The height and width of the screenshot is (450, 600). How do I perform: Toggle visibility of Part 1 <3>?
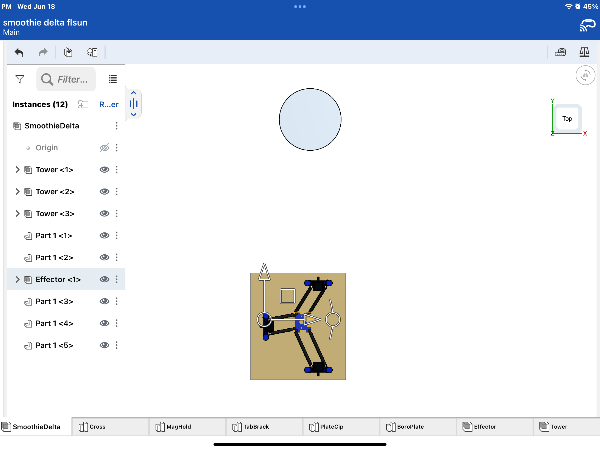(104, 301)
